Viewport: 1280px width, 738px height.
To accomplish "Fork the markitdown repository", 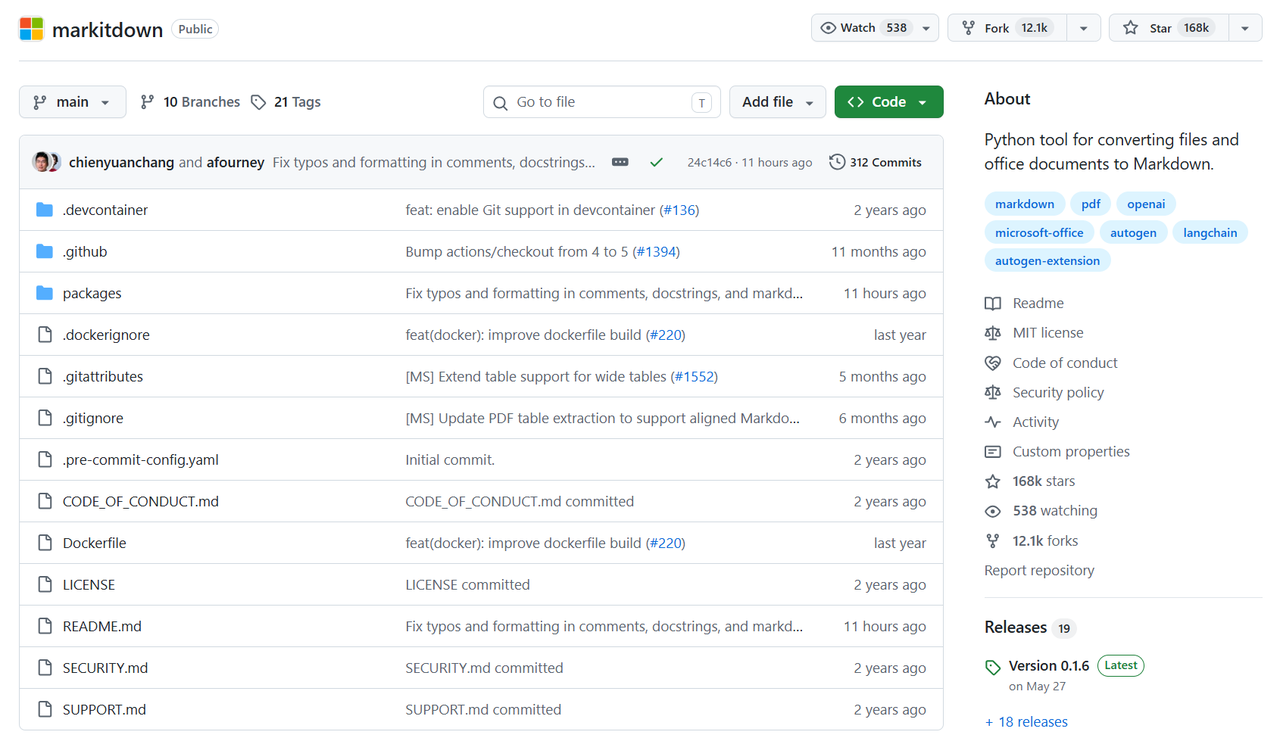I will tap(1007, 28).
